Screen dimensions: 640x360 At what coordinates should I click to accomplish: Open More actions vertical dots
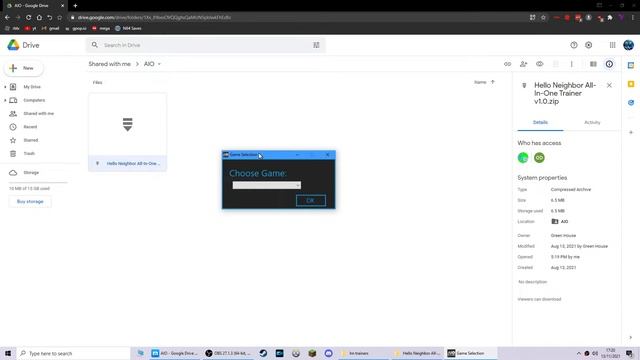571,64
